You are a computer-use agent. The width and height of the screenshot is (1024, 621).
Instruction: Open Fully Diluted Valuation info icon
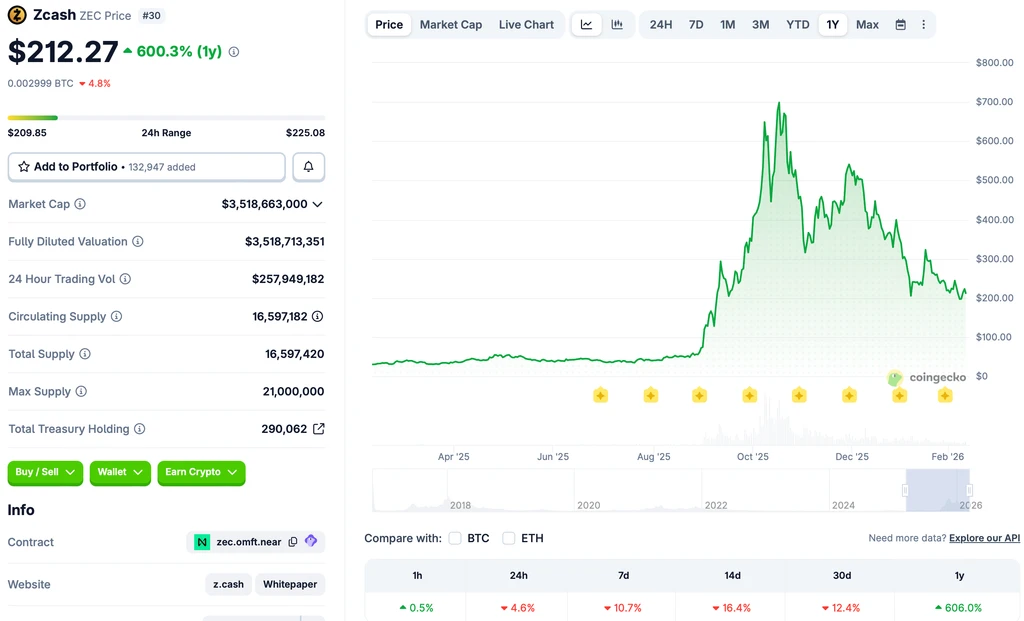[138, 242]
